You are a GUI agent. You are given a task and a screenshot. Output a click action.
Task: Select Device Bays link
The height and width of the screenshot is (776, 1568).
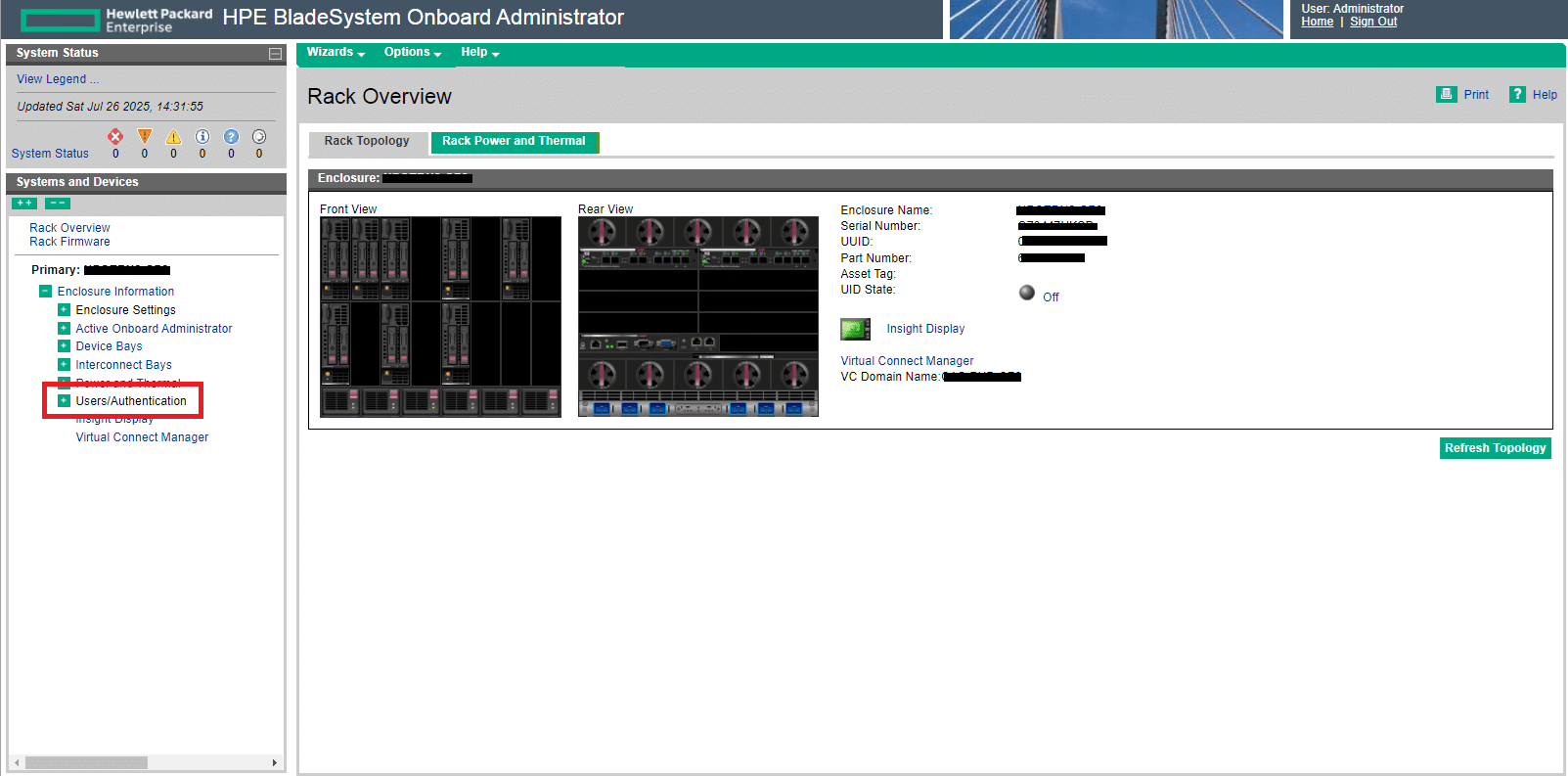109,346
